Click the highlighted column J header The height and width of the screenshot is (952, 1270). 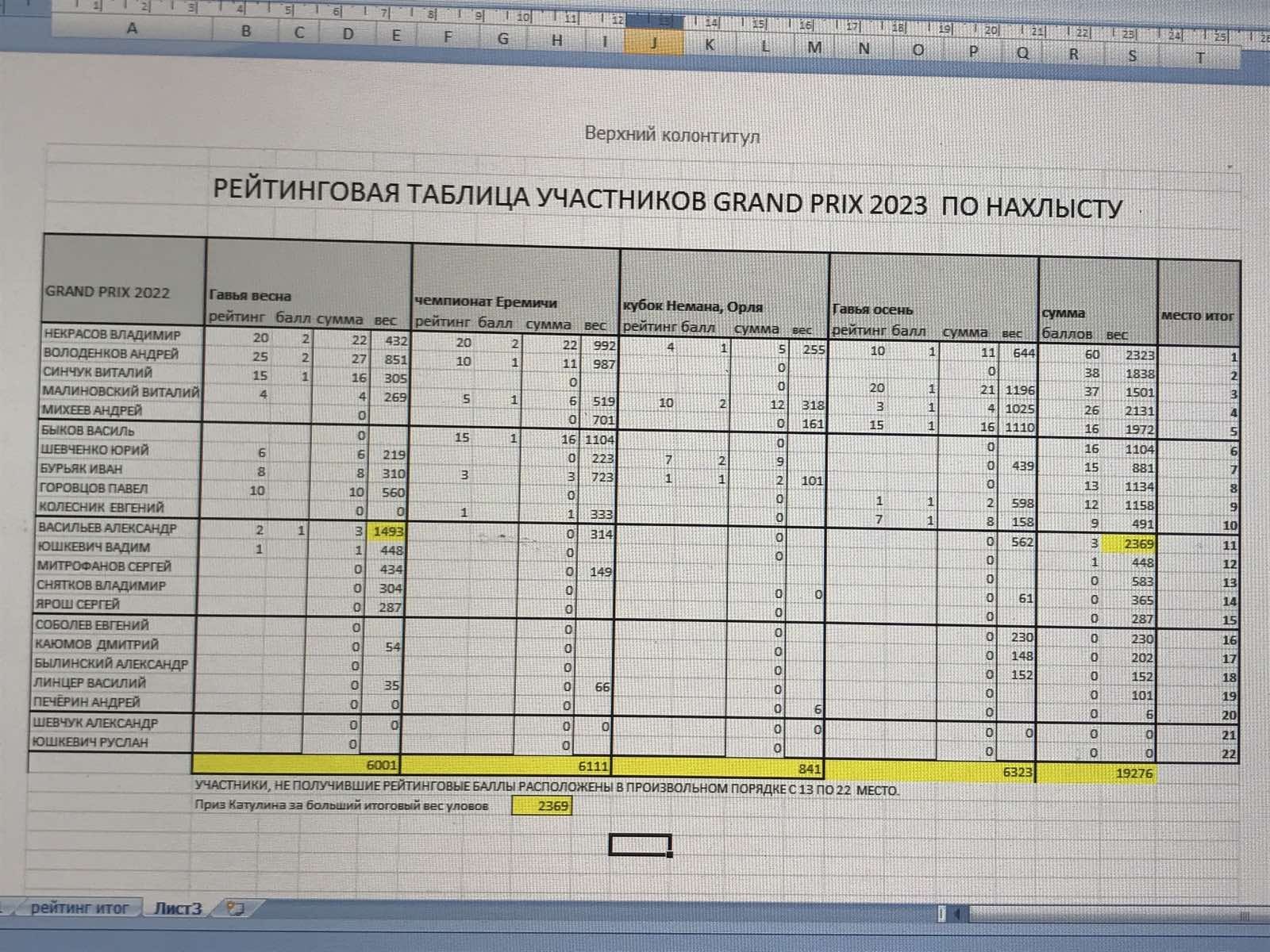pyautogui.click(x=654, y=44)
